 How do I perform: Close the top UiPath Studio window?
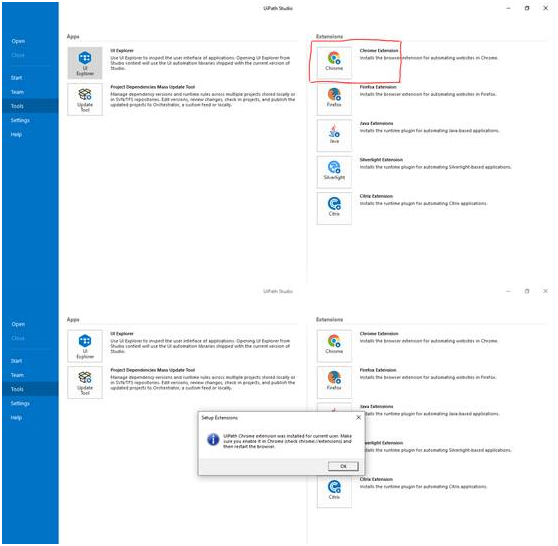click(546, 8)
